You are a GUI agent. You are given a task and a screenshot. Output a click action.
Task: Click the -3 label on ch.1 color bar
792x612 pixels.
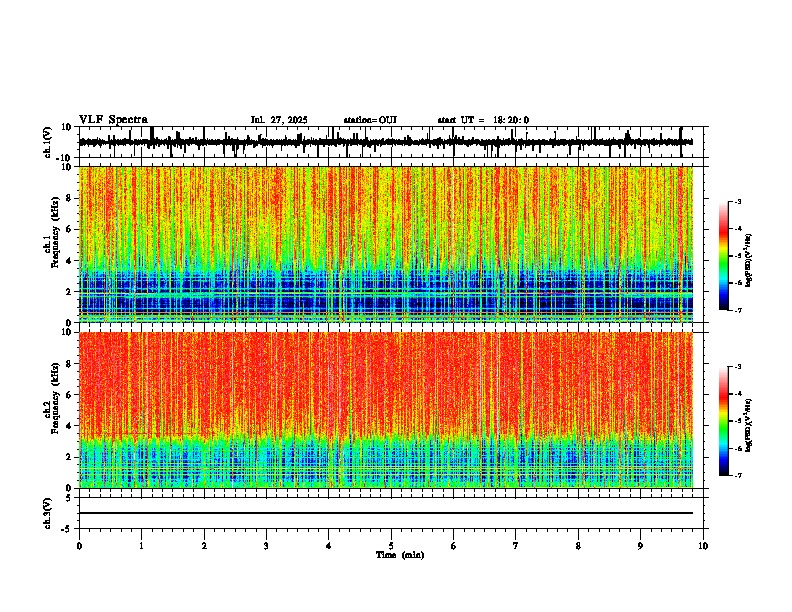[x=737, y=202]
